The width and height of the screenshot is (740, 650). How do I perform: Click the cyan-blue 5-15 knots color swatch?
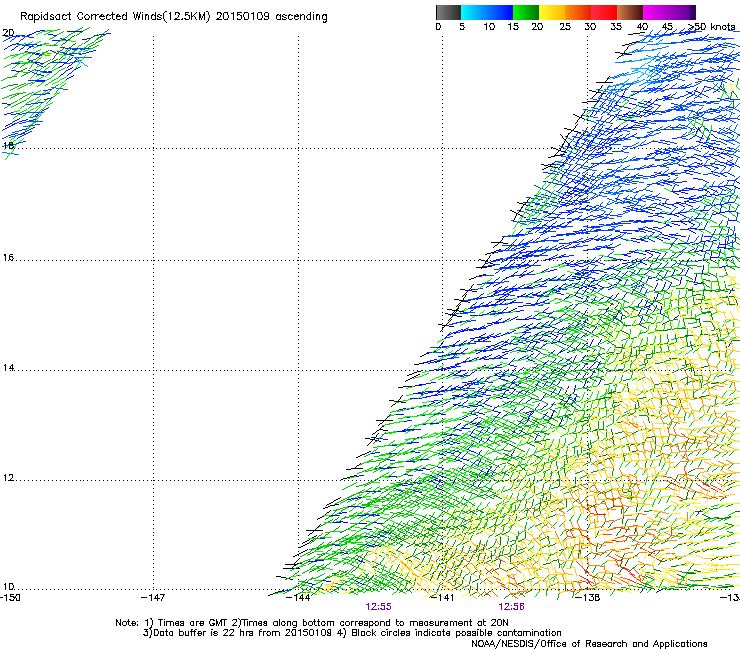(487, 12)
